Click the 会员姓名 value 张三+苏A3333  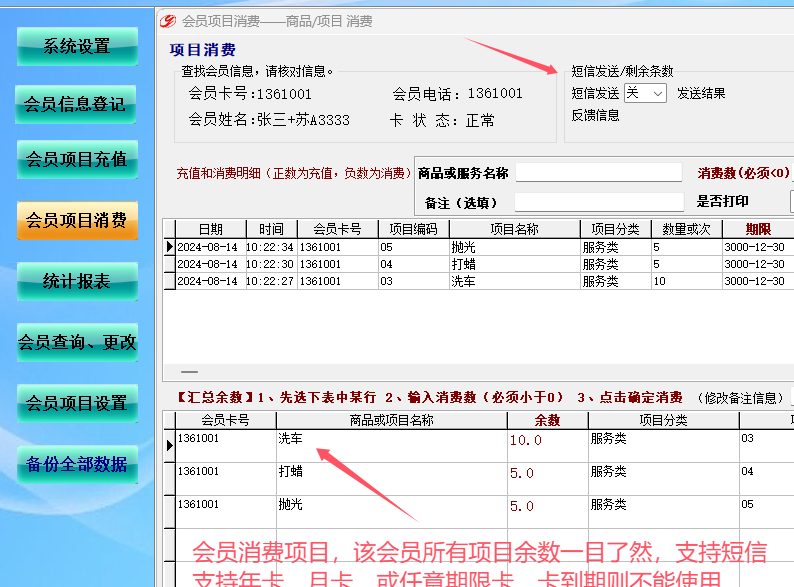303,120
